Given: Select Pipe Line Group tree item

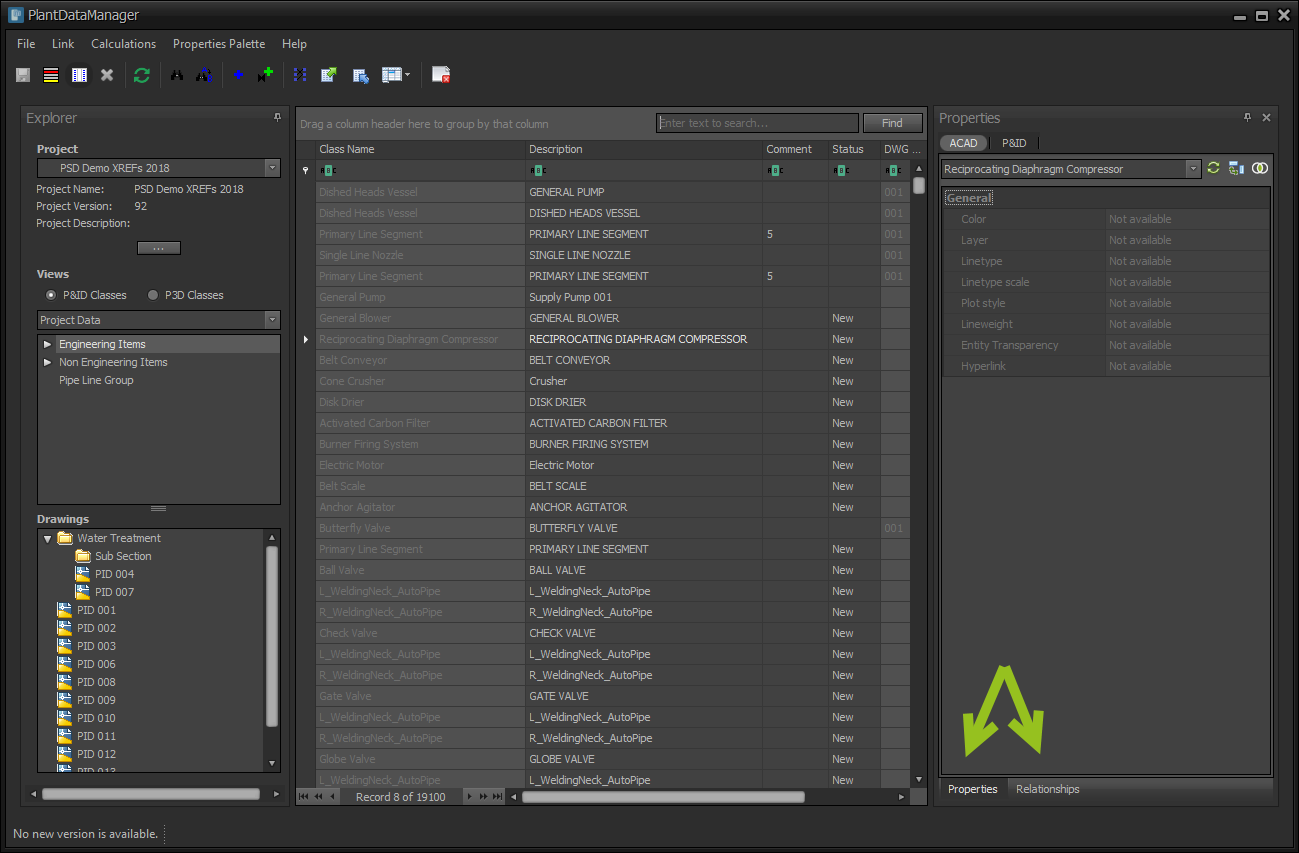Looking at the screenshot, I should 96,380.
